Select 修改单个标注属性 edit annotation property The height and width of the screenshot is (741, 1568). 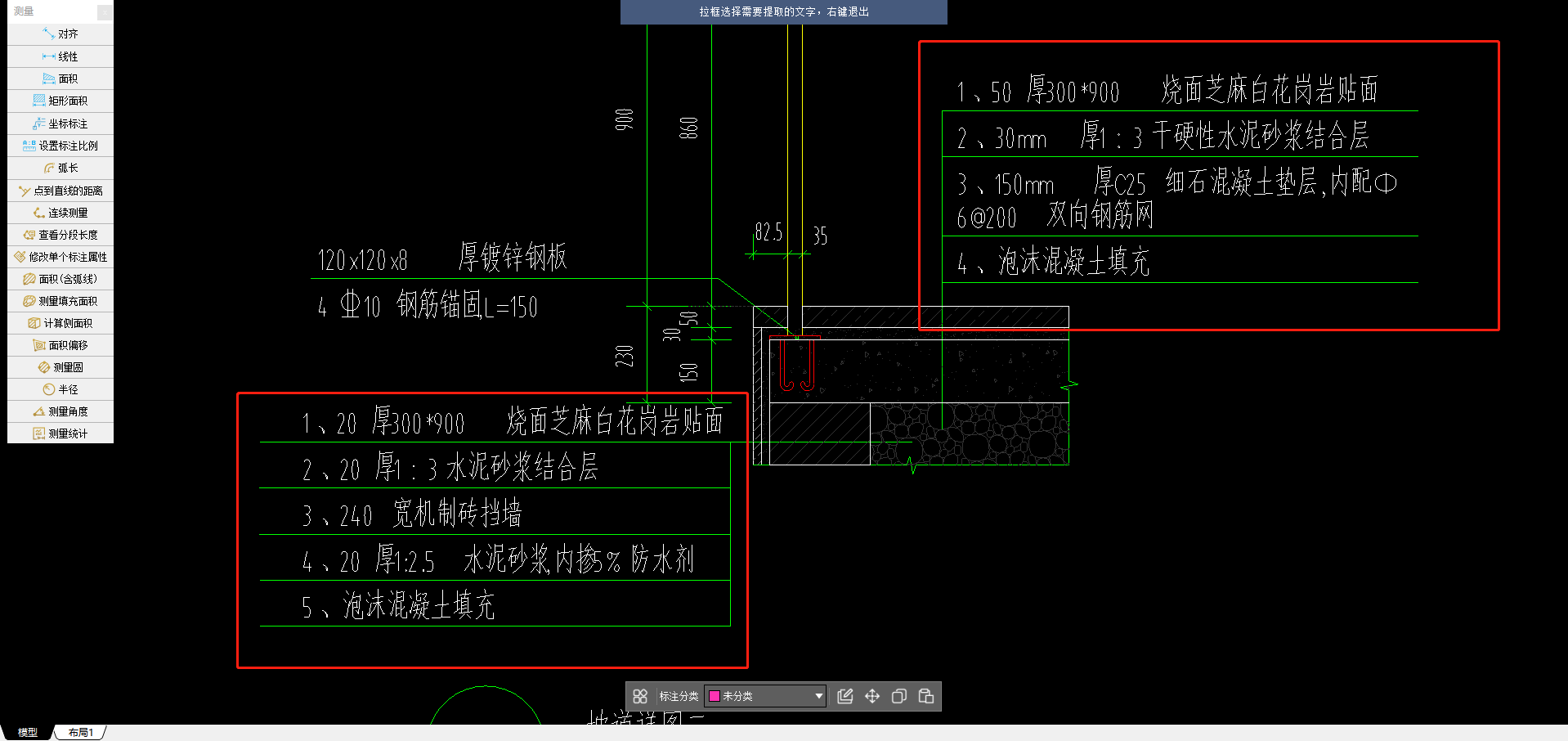pos(60,257)
